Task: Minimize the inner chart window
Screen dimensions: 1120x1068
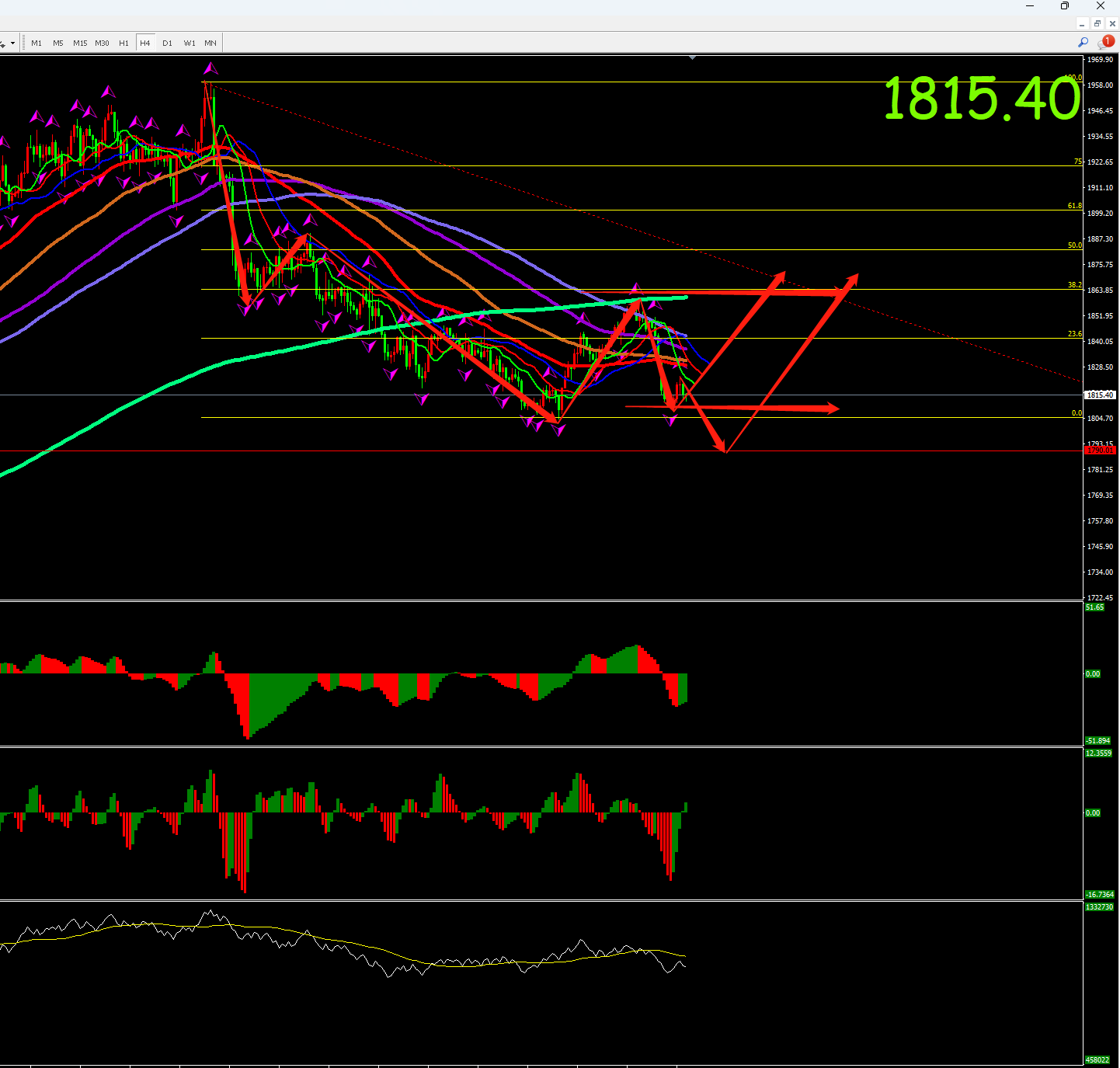Action: pos(1082,23)
